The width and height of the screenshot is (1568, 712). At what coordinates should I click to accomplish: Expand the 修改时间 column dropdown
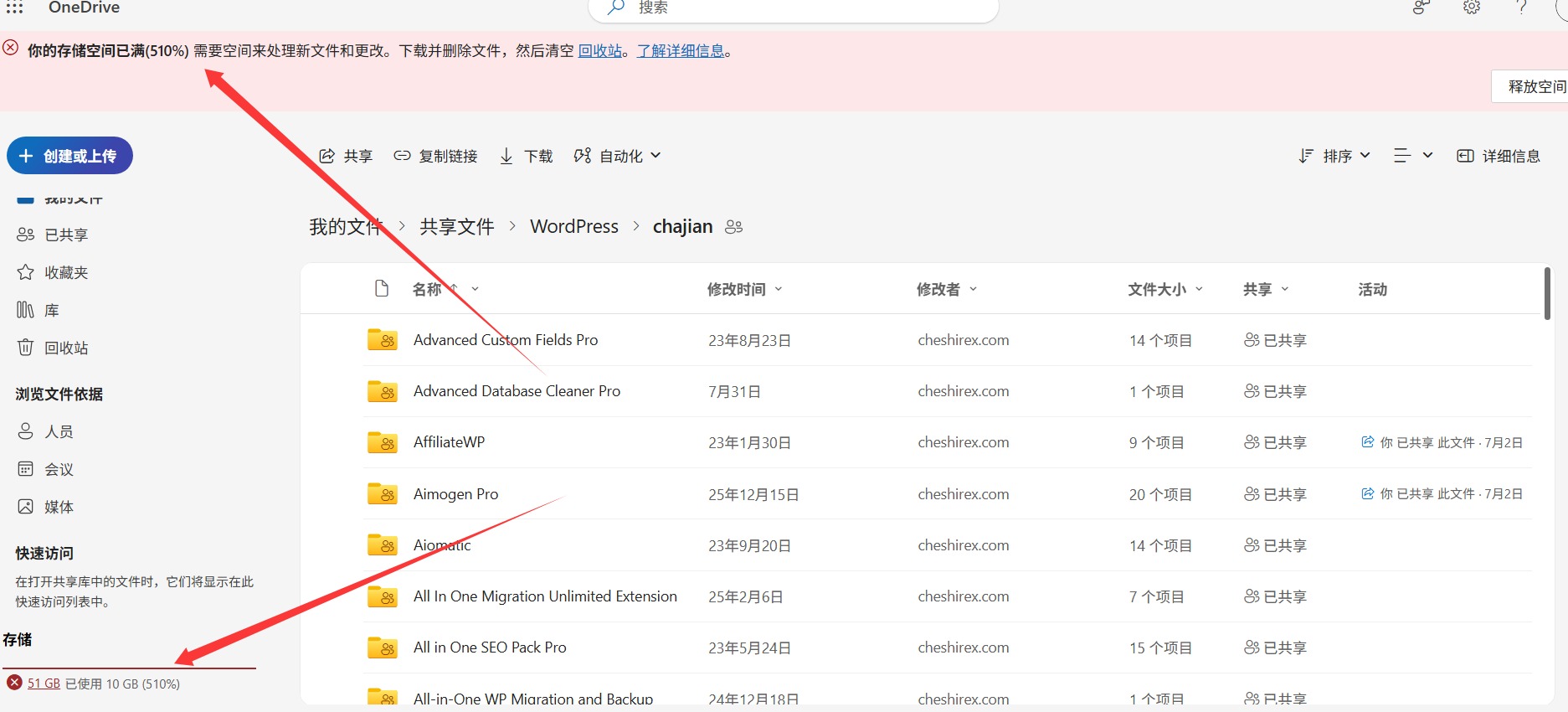[779, 289]
